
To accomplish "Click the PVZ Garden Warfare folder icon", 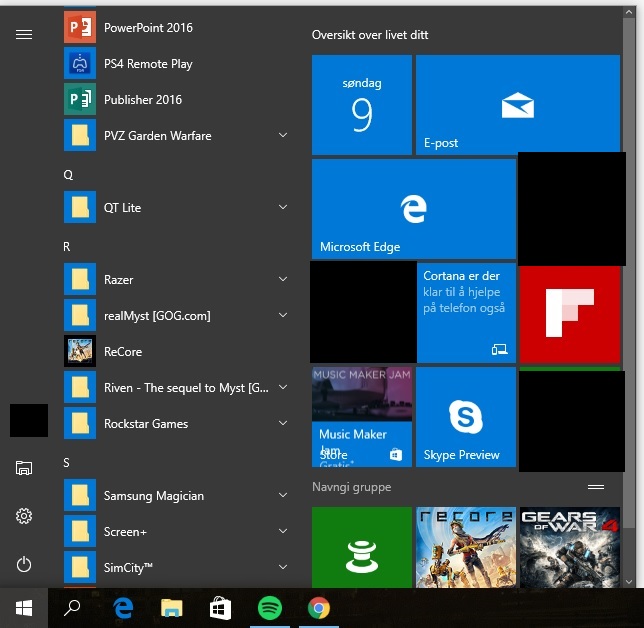I will [x=80, y=135].
